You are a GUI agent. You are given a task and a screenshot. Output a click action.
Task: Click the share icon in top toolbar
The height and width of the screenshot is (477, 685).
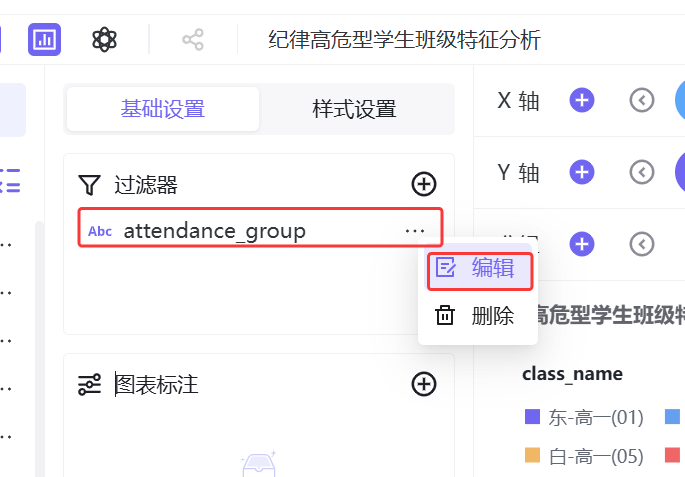pyautogui.click(x=193, y=40)
